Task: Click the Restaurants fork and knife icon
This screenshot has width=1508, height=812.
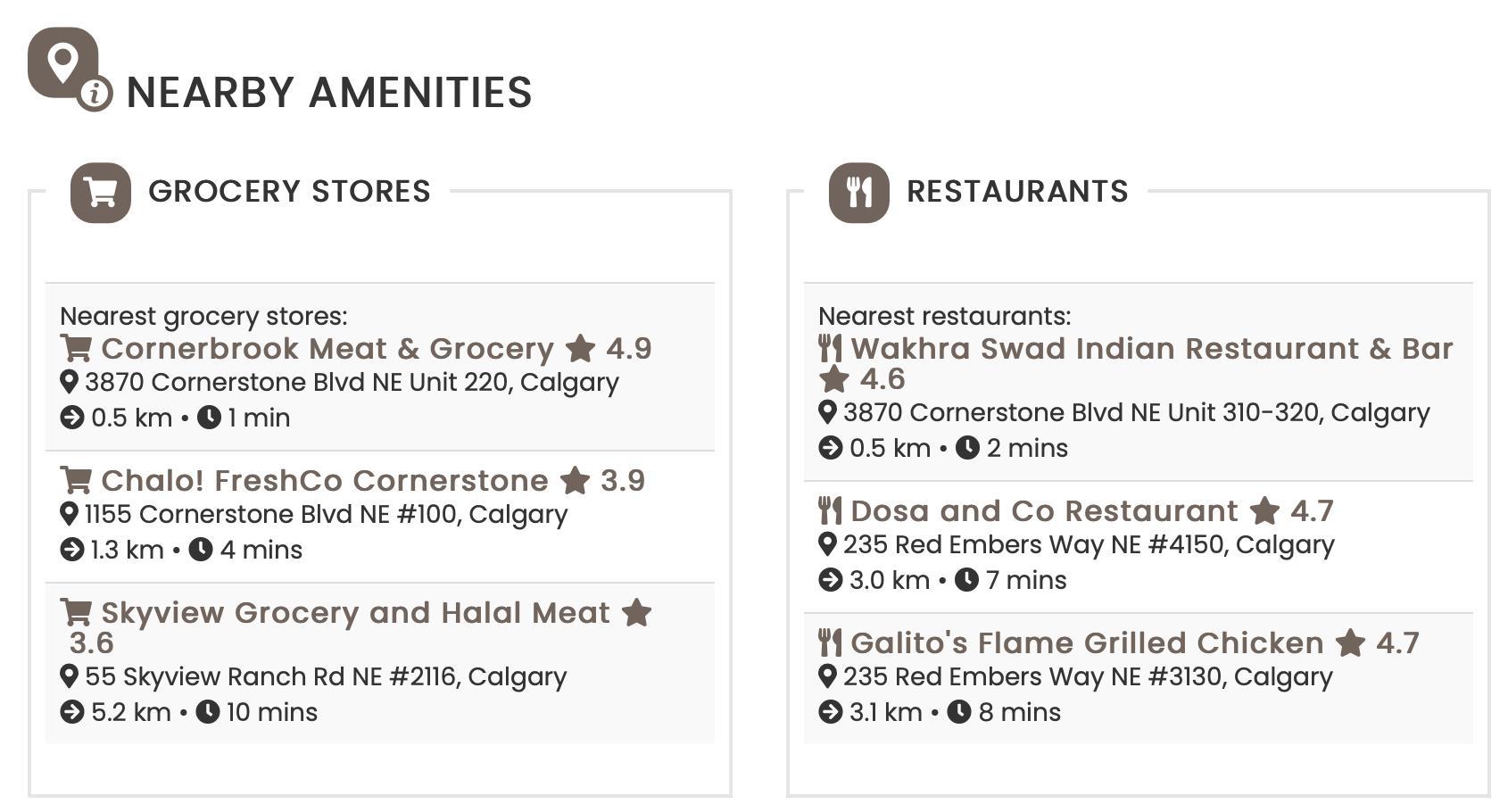Action: (x=858, y=193)
